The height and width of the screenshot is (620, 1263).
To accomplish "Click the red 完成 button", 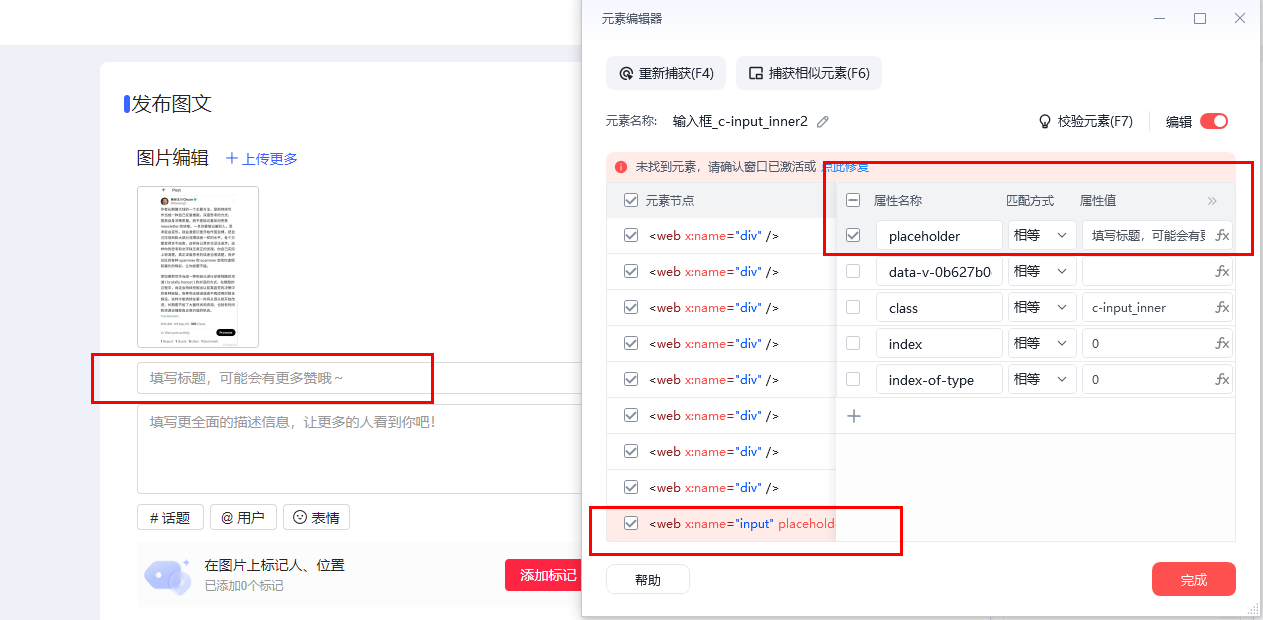I will point(1193,580).
